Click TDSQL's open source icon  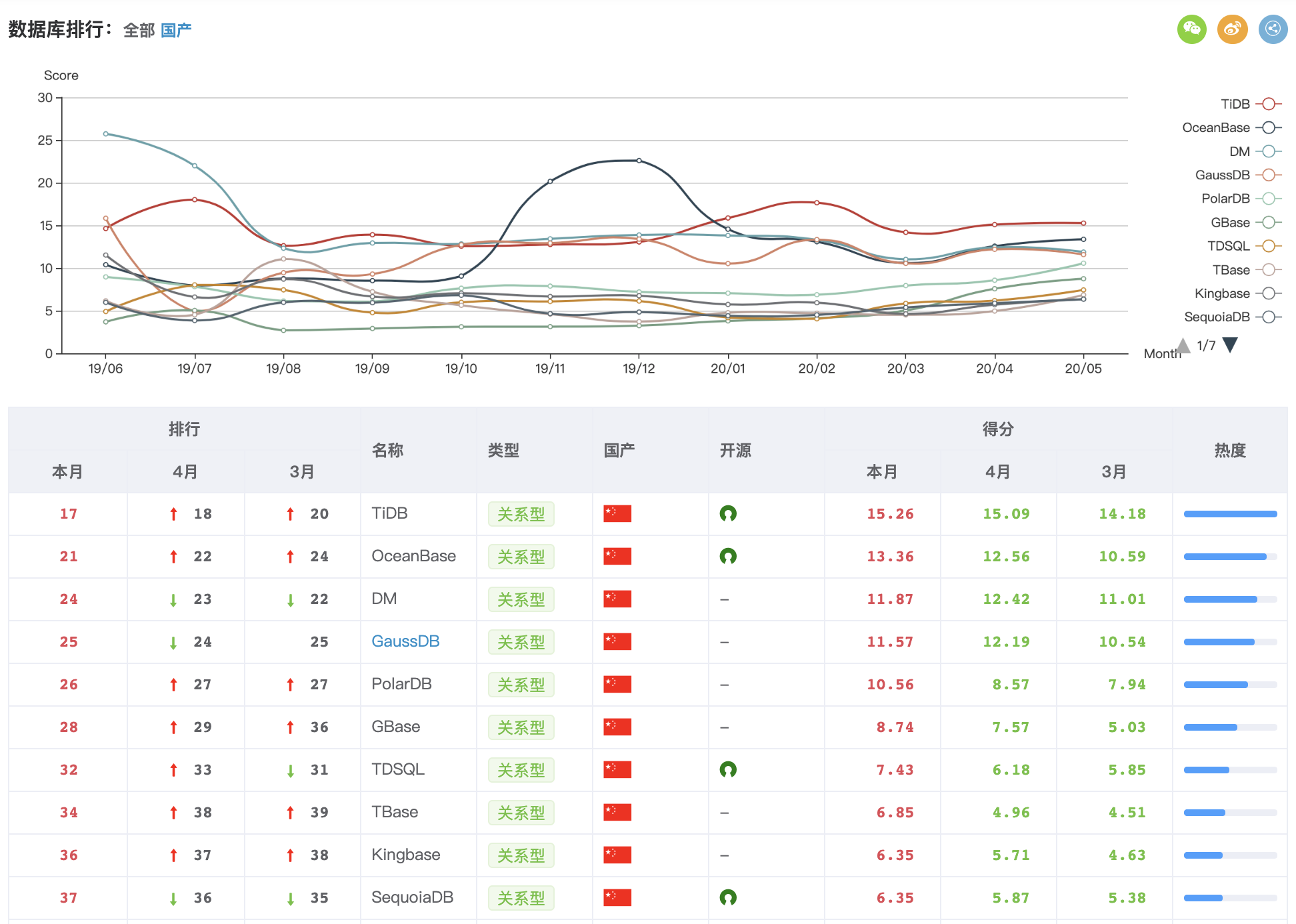(727, 770)
